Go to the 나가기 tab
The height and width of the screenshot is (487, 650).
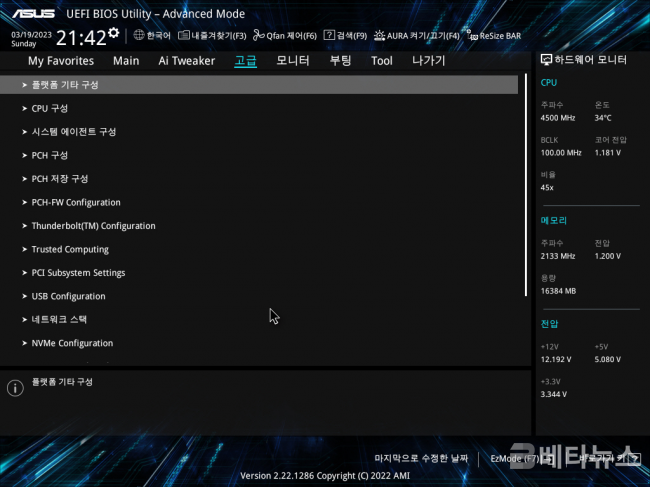coord(428,61)
